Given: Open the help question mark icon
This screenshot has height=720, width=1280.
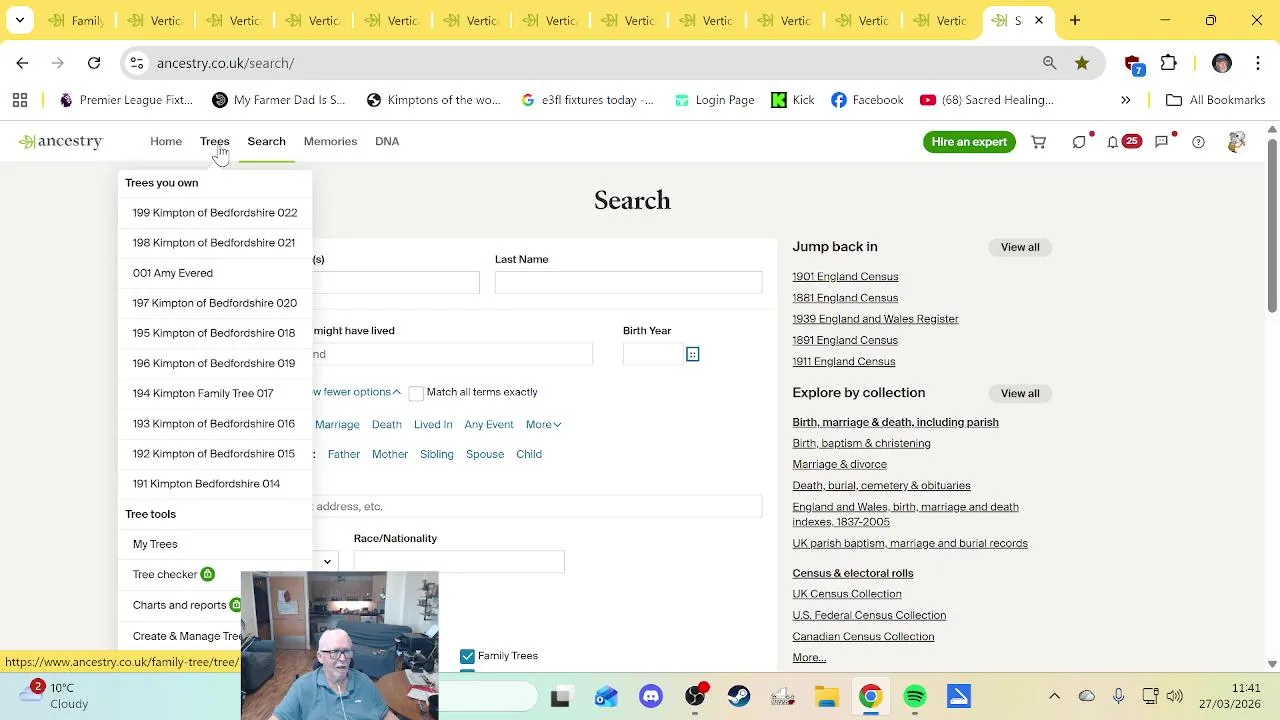Looking at the screenshot, I should pos(1198,142).
